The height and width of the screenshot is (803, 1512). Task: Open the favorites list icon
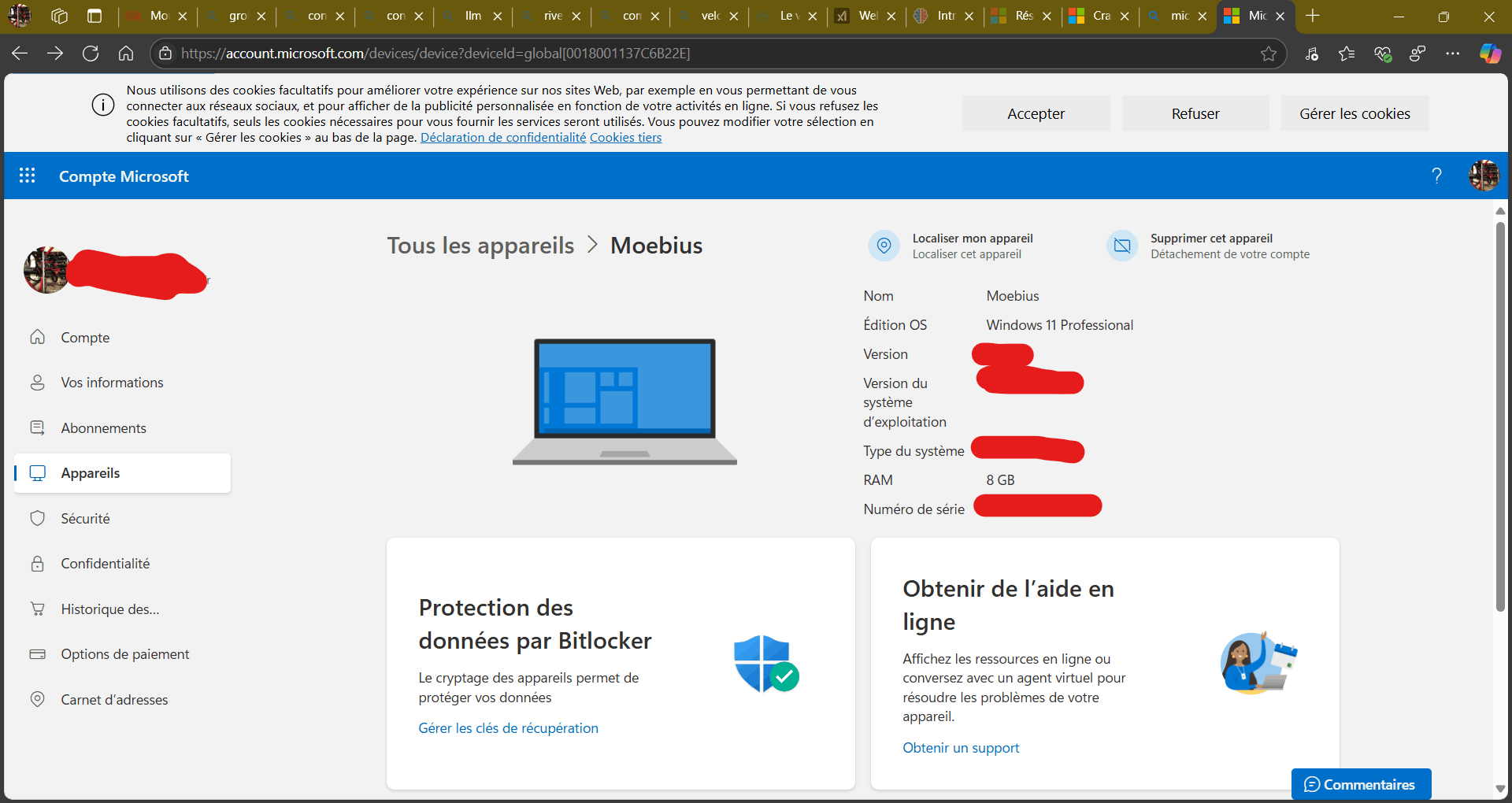1347,54
